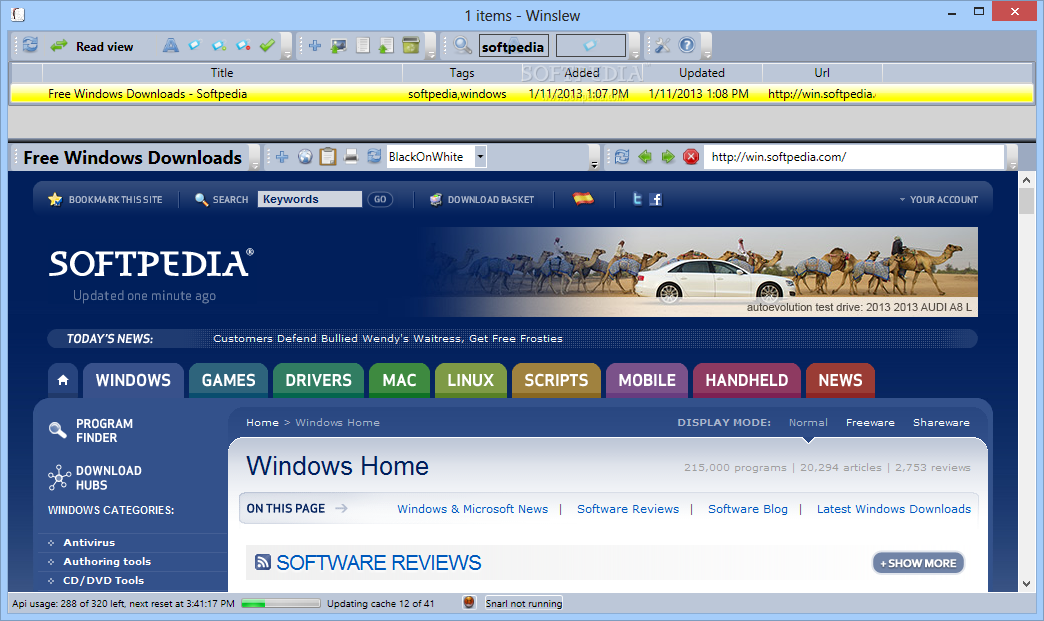This screenshot has height=621, width=1044.
Task: Click the clipboard copy icon
Action: coord(328,156)
